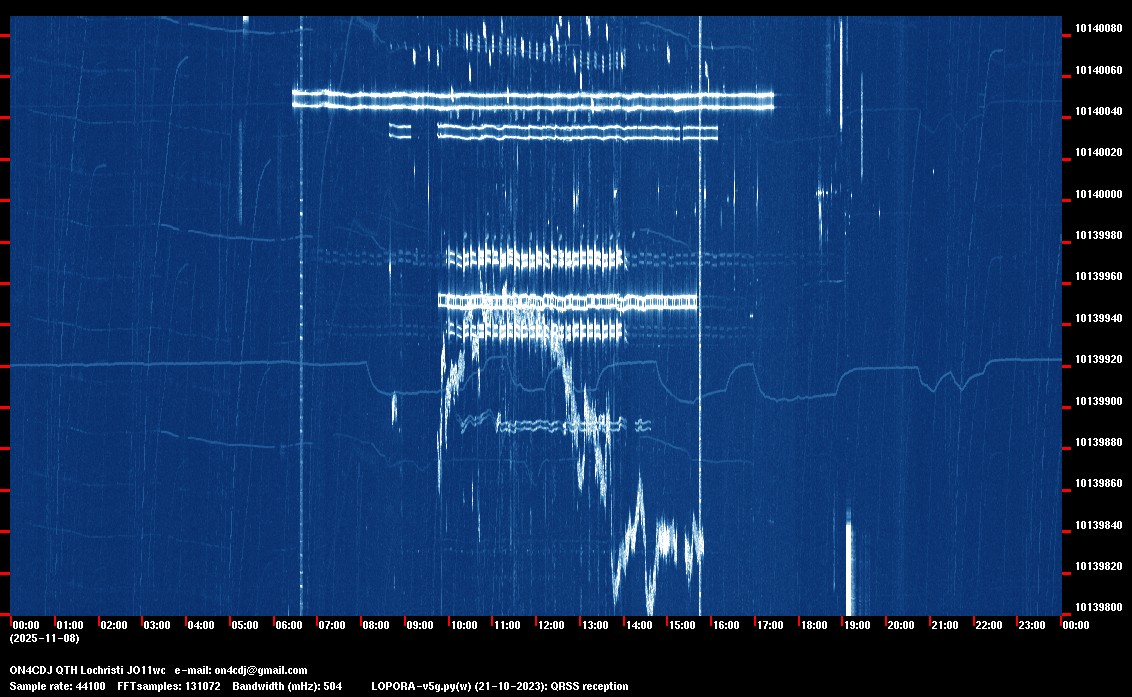Image resolution: width=1132 pixels, height=697 pixels.
Task: Click the 03:00 time axis label
Action: 157,625
